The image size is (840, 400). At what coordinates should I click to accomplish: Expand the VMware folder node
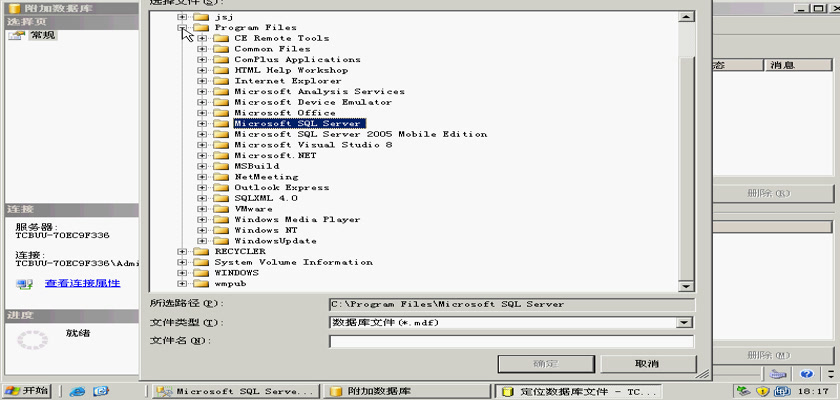tap(202, 209)
